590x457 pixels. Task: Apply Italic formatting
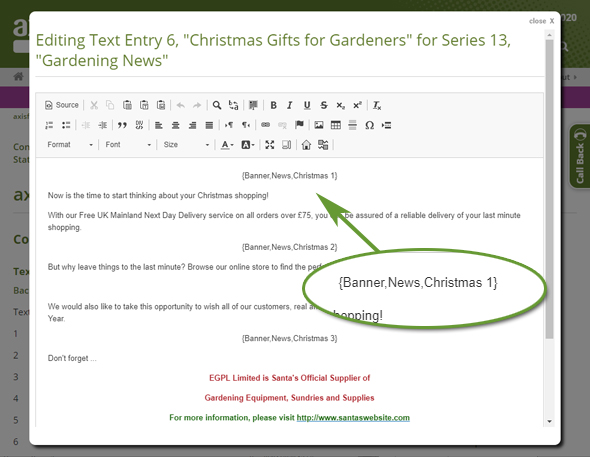(289, 105)
